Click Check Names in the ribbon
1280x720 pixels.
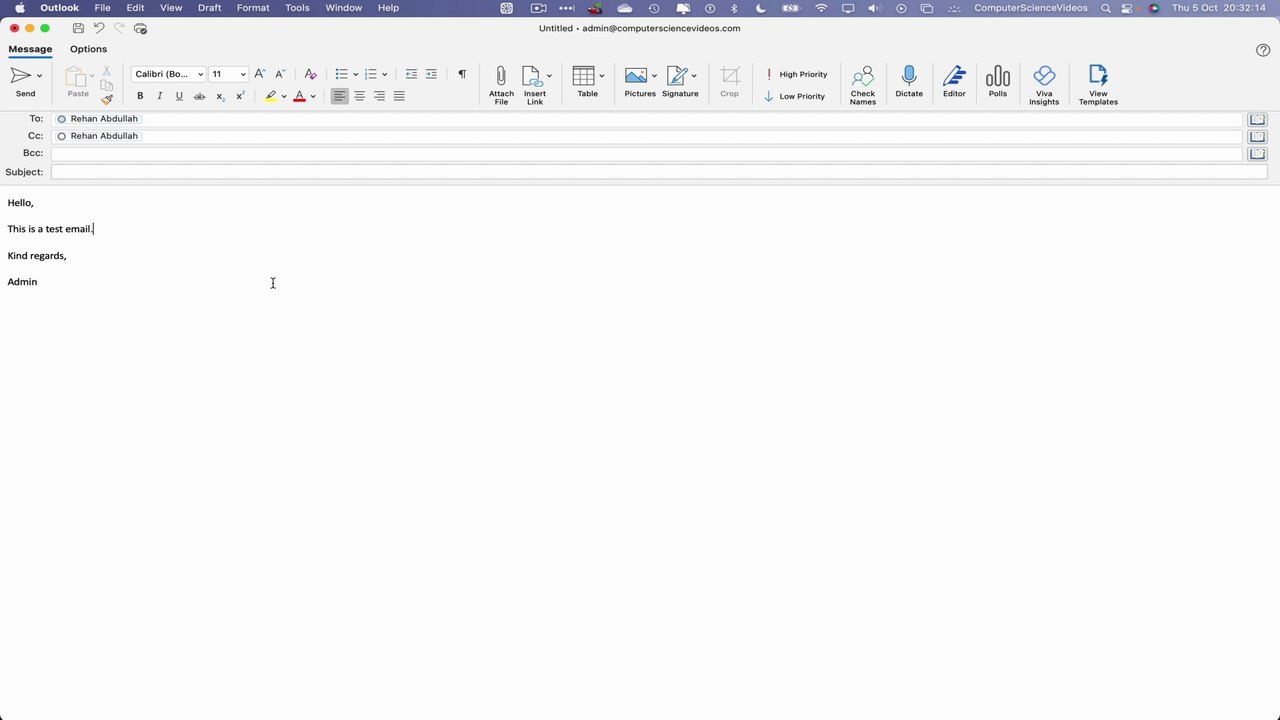tap(863, 85)
